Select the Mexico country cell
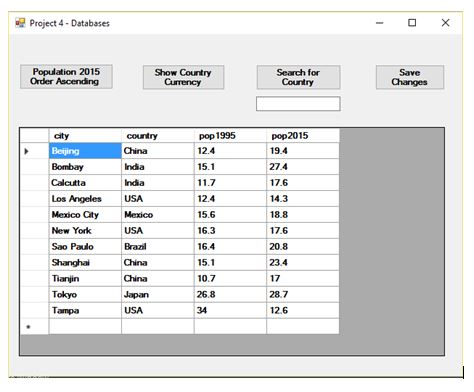The image size is (474, 392). (x=158, y=215)
